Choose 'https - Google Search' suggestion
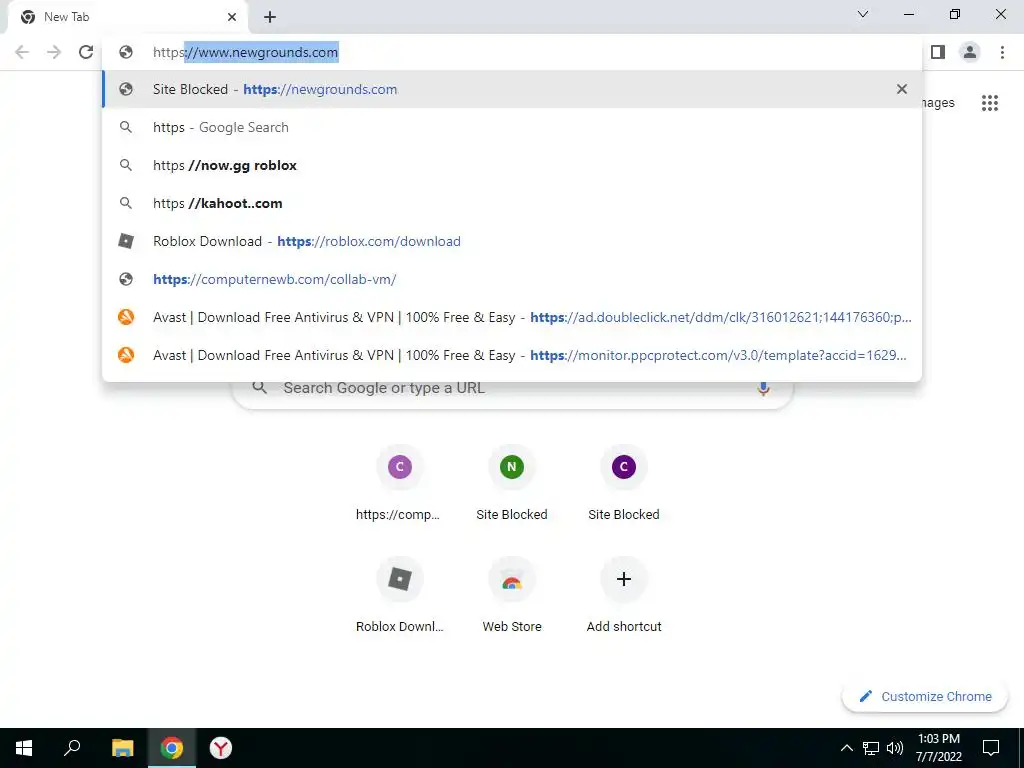The width and height of the screenshot is (1024, 768). [512, 127]
